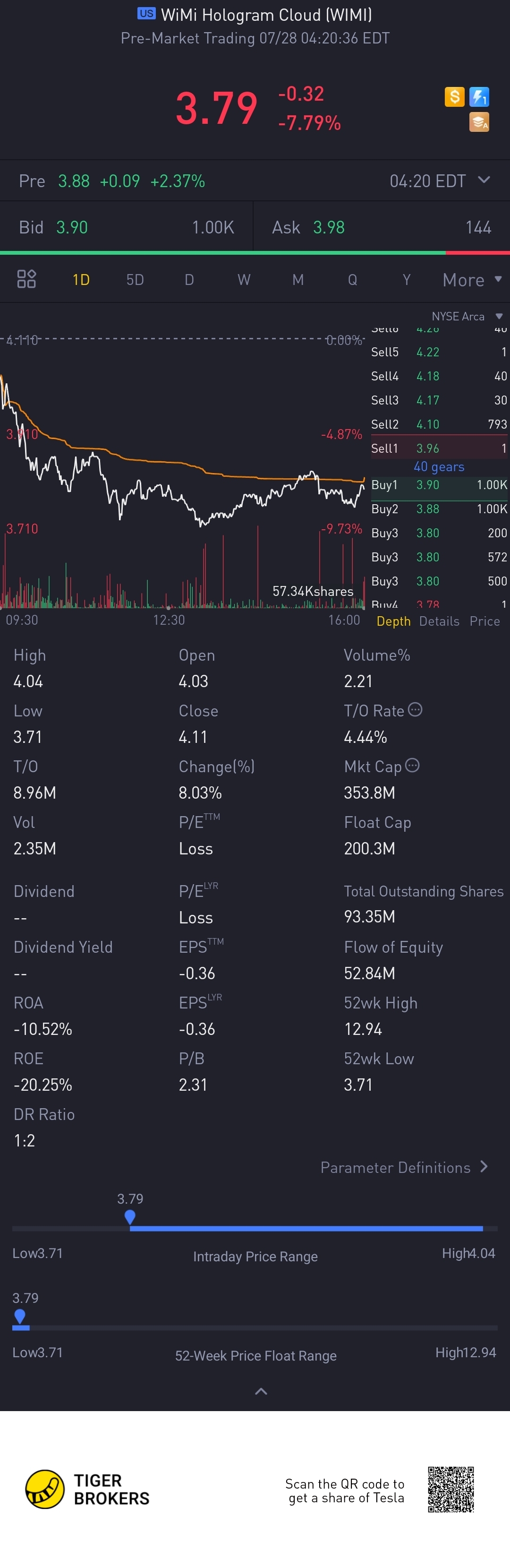Tap the ROE value -20.25%
This screenshot has width=510, height=1568.
tap(42, 1085)
